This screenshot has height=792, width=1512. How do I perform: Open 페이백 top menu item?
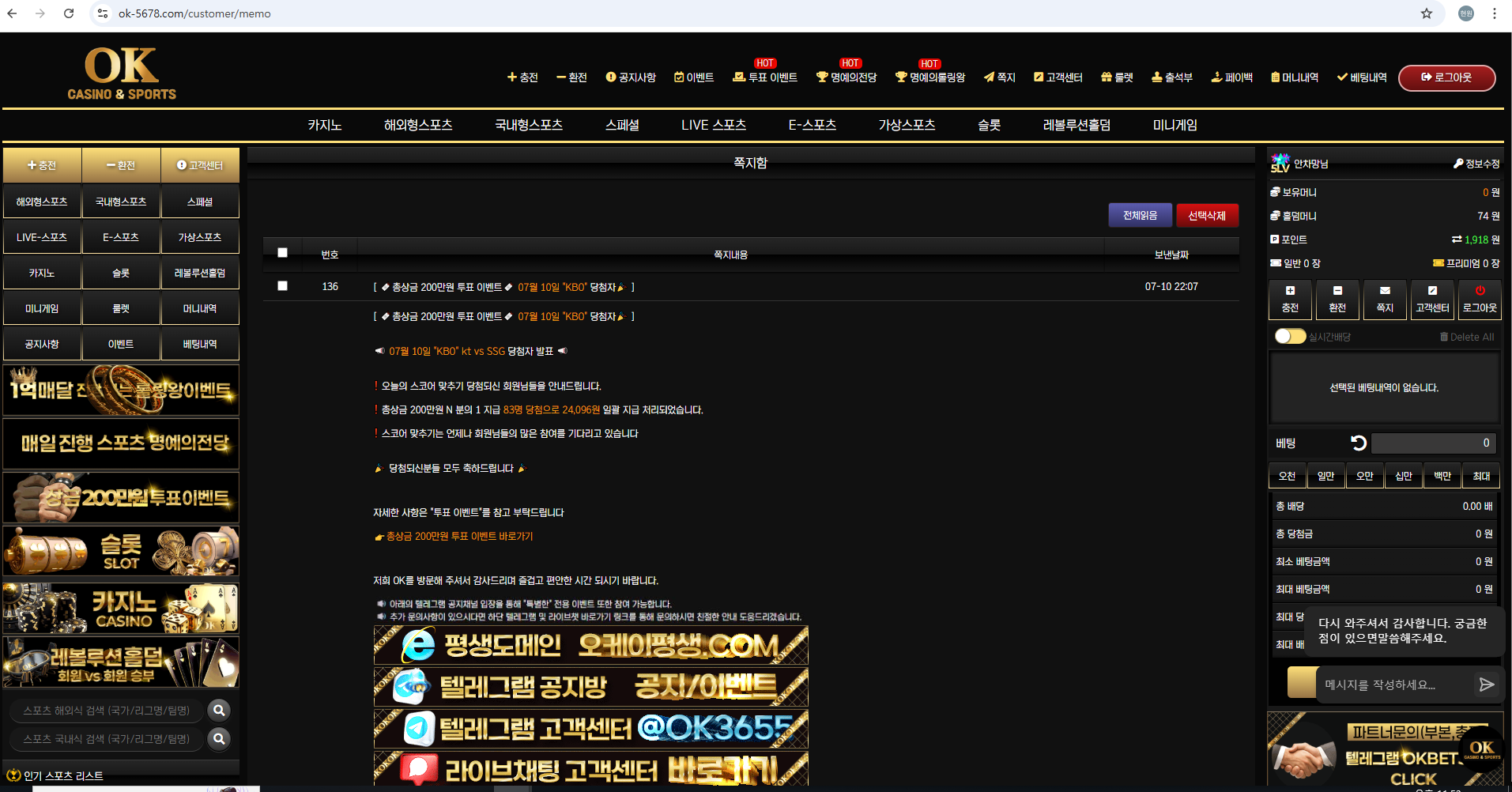coord(1232,77)
